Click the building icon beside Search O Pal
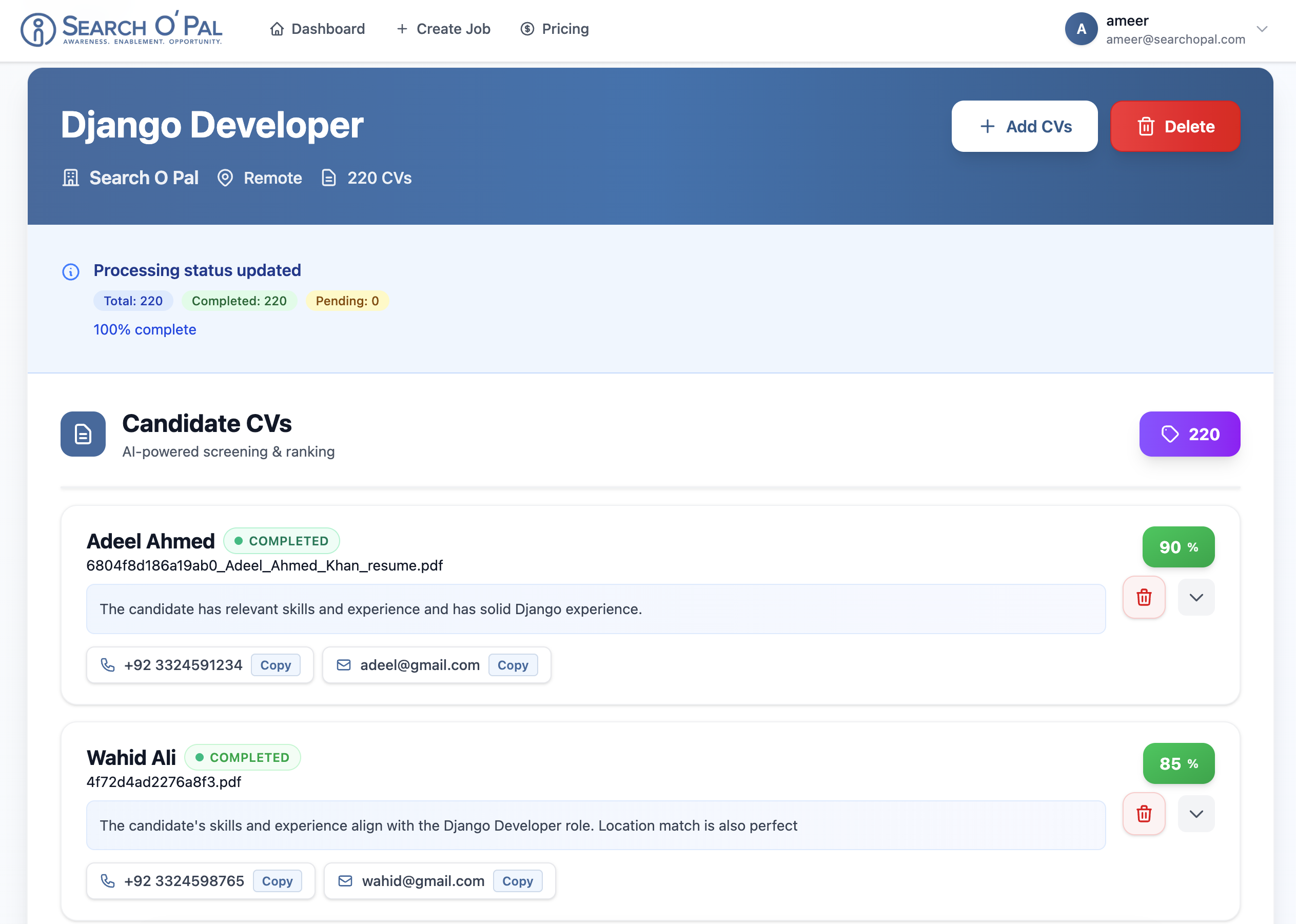This screenshot has width=1296, height=924. (x=70, y=178)
